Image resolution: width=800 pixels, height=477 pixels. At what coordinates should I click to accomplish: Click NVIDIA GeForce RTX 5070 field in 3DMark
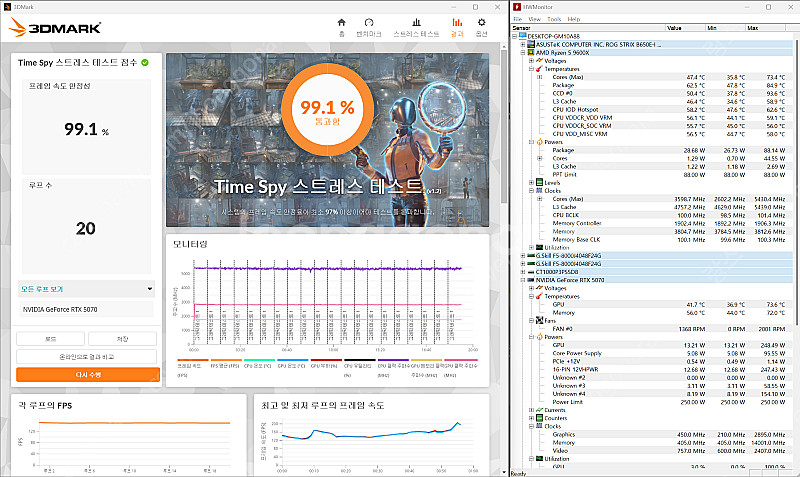coord(86,309)
